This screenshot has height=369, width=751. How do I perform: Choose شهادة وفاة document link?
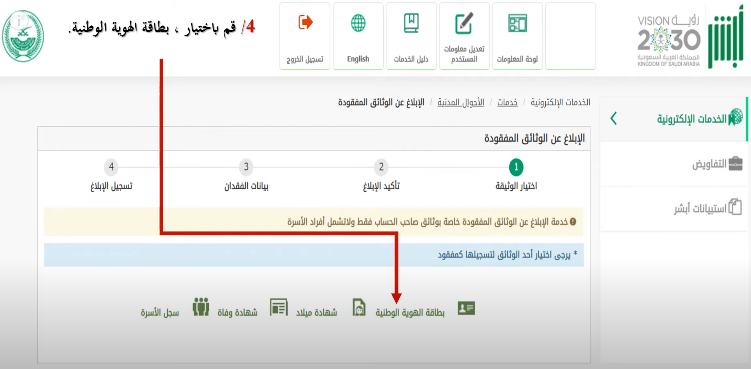coord(238,313)
